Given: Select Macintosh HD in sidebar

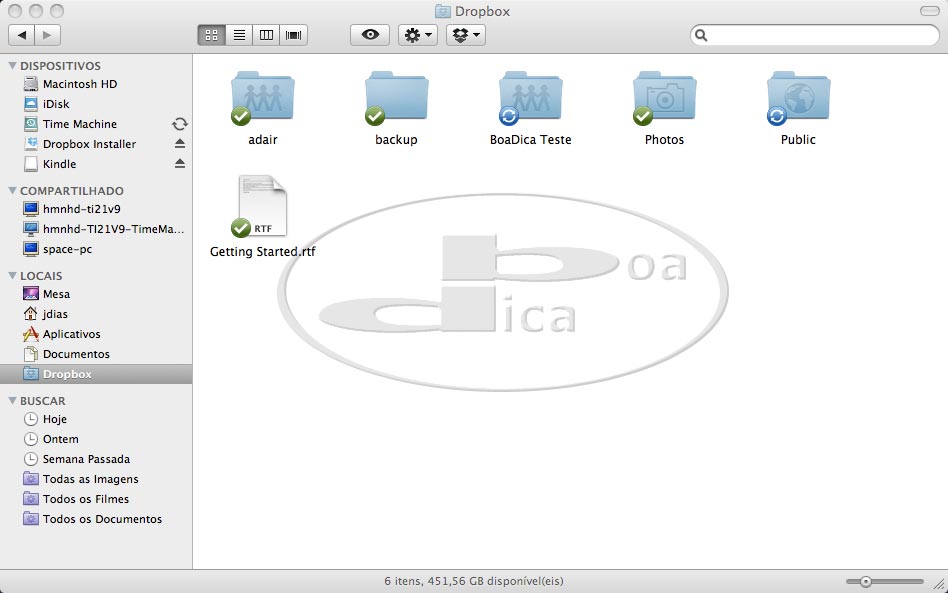Looking at the screenshot, I should [x=96, y=84].
